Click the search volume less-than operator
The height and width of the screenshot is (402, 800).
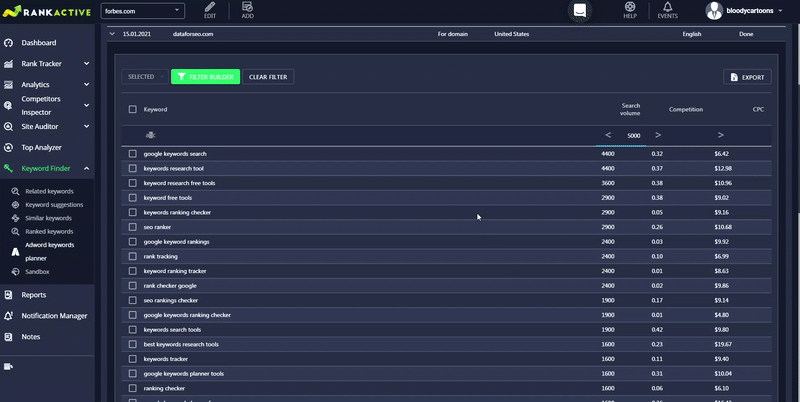click(608, 135)
